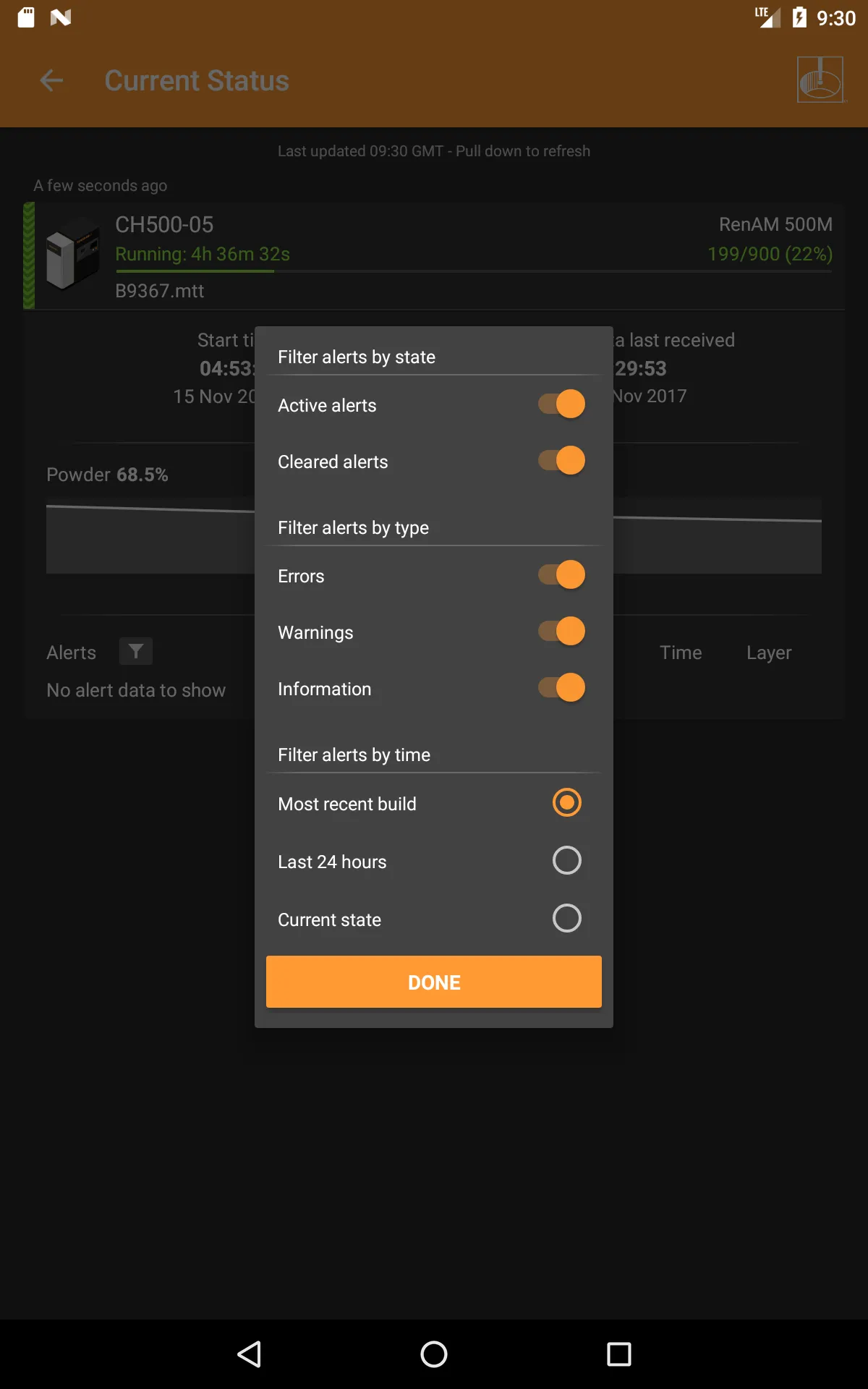Turn off the Active alerts switch

tap(562, 404)
